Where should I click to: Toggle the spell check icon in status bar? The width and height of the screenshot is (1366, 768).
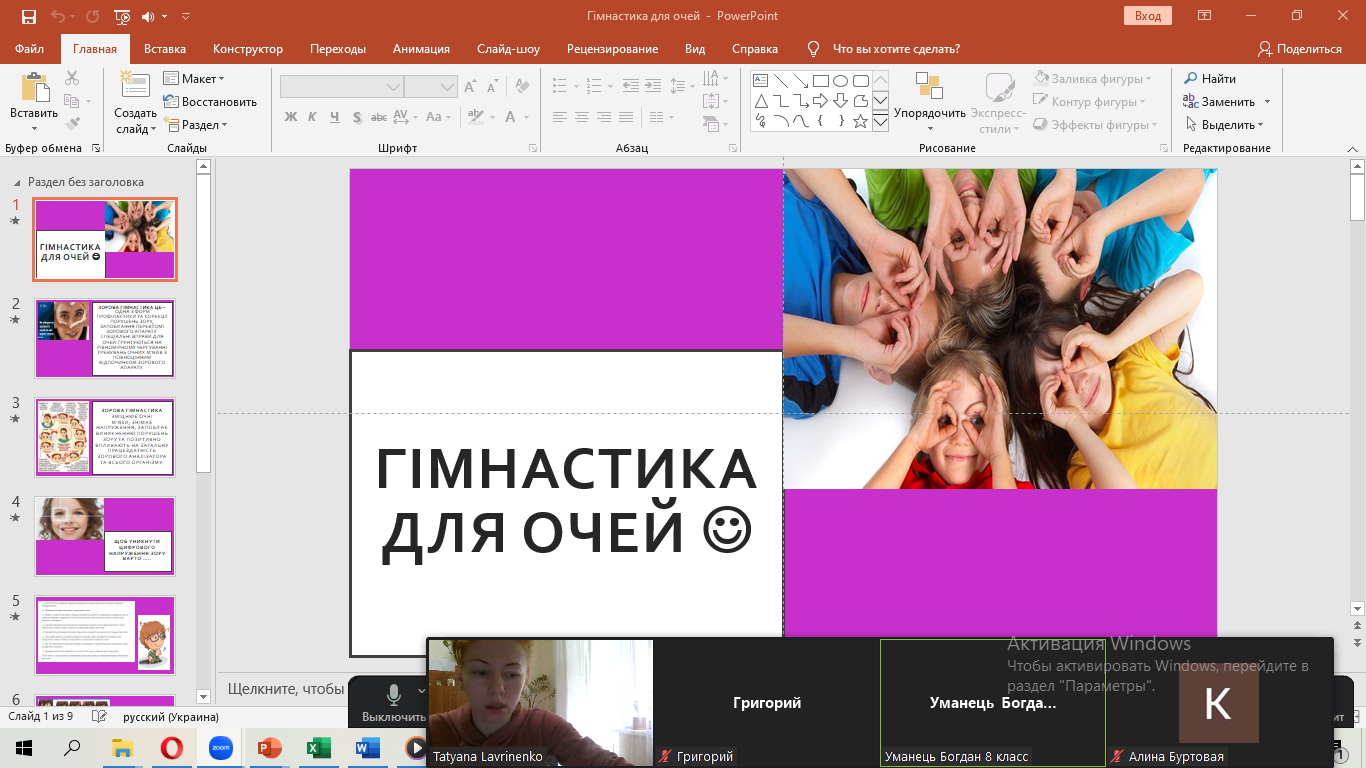[x=99, y=717]
